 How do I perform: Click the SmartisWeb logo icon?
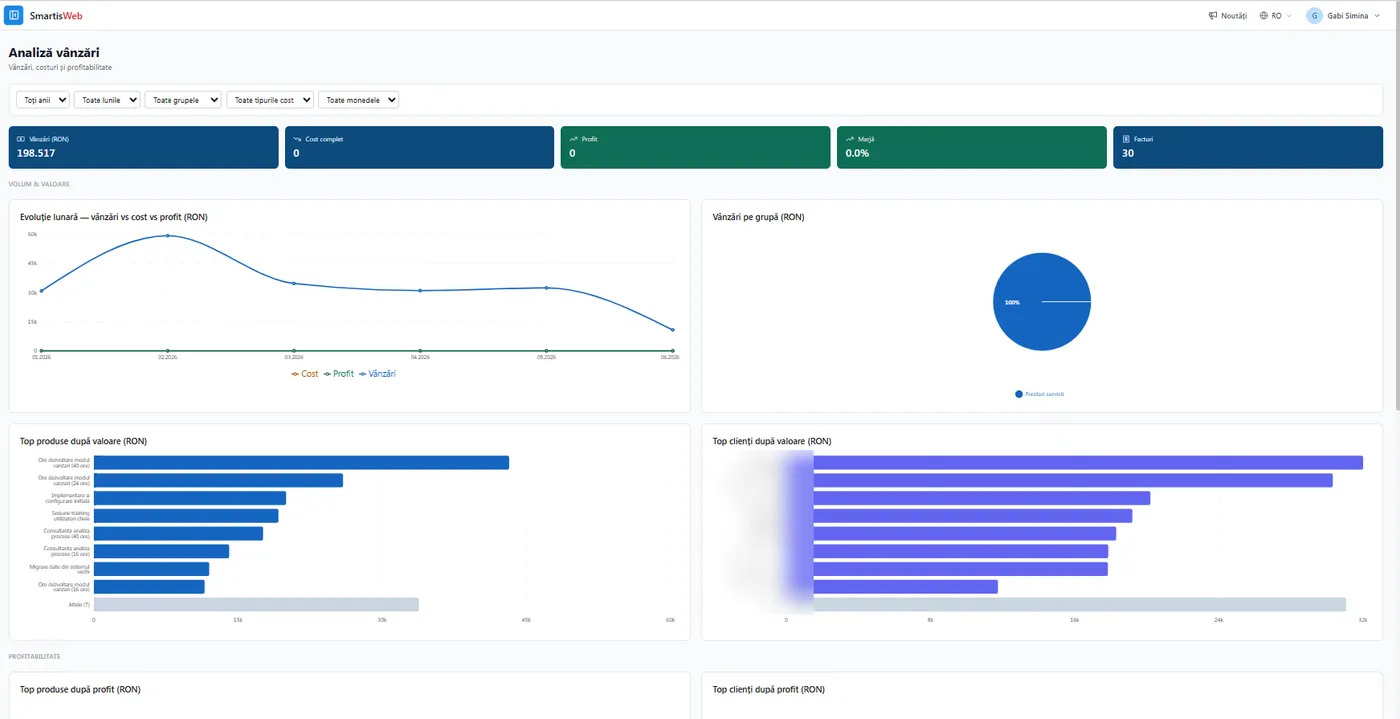[x=14, y=15]
